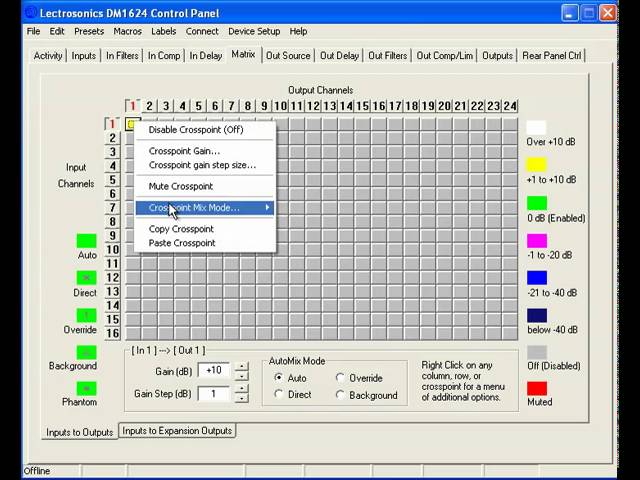Click the magenta -1 to -20 dB swatch

tap(536, 241)
